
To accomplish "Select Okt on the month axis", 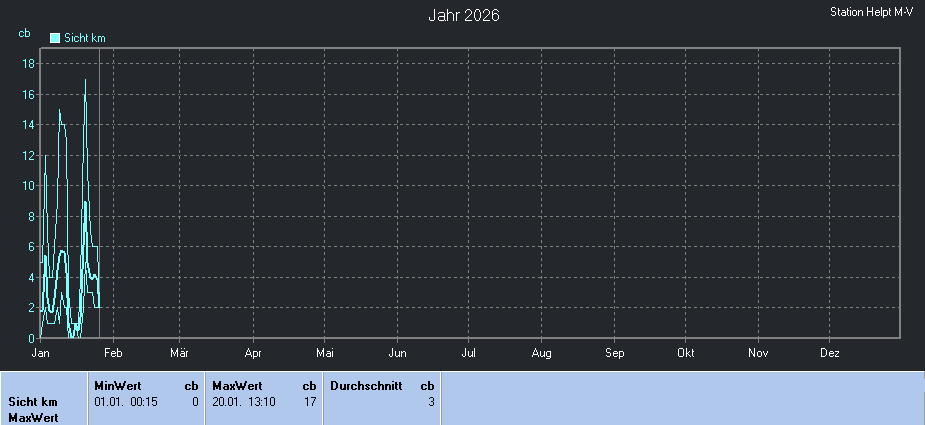I will click(x=686, y=353).
